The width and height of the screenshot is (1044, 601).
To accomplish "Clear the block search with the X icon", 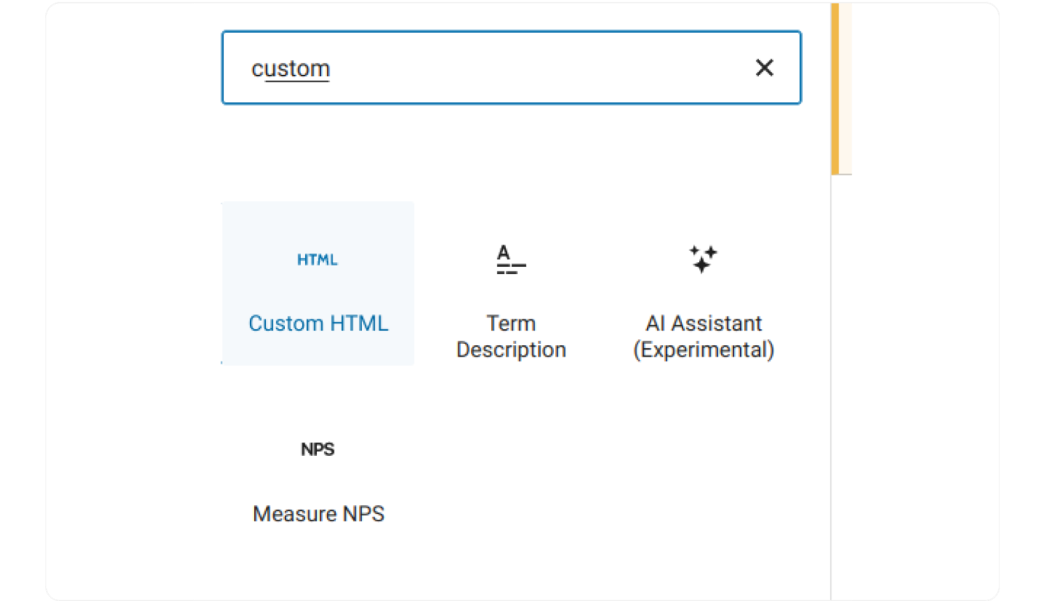I will (x=764, y=67).
